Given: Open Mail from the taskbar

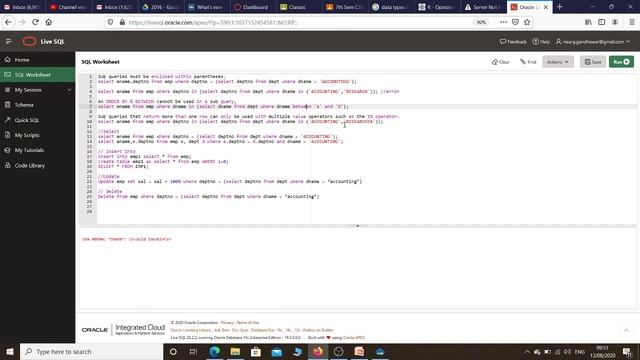Looking at the screenshot, I should (x=277, y=351).
